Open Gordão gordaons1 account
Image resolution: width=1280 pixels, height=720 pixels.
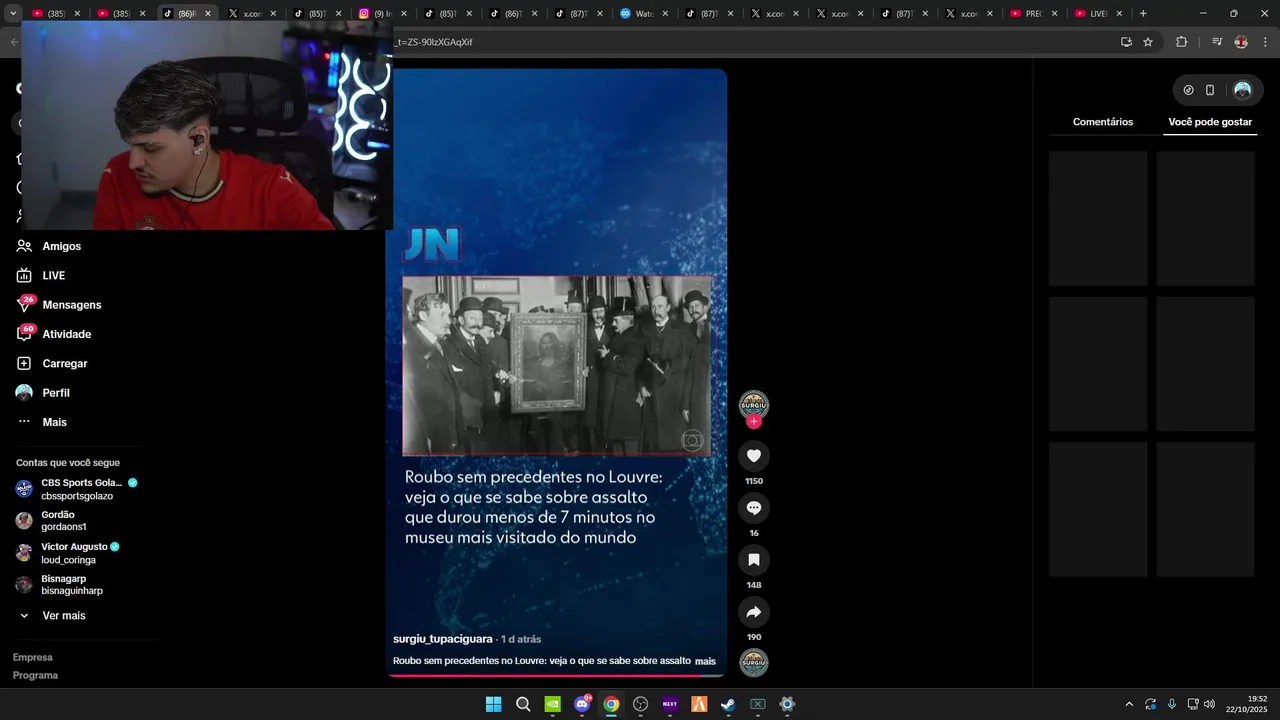coord(52,521)
